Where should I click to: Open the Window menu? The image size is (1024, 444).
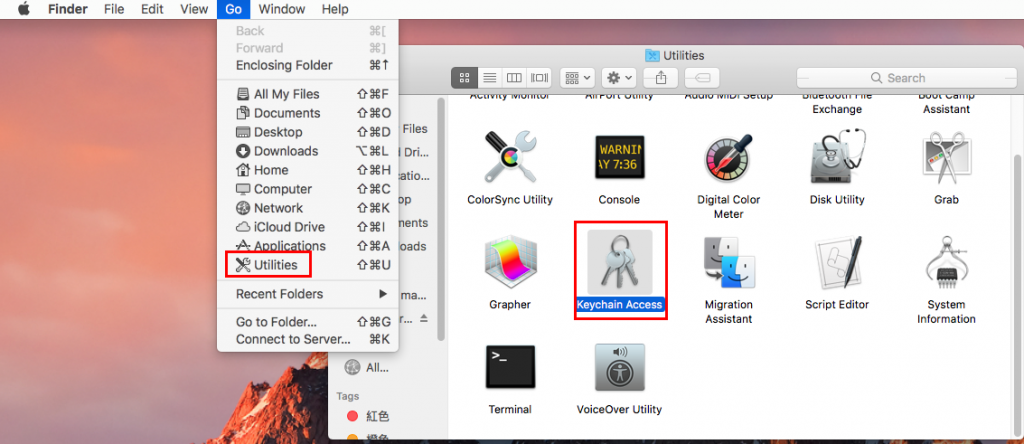point(281,9)
